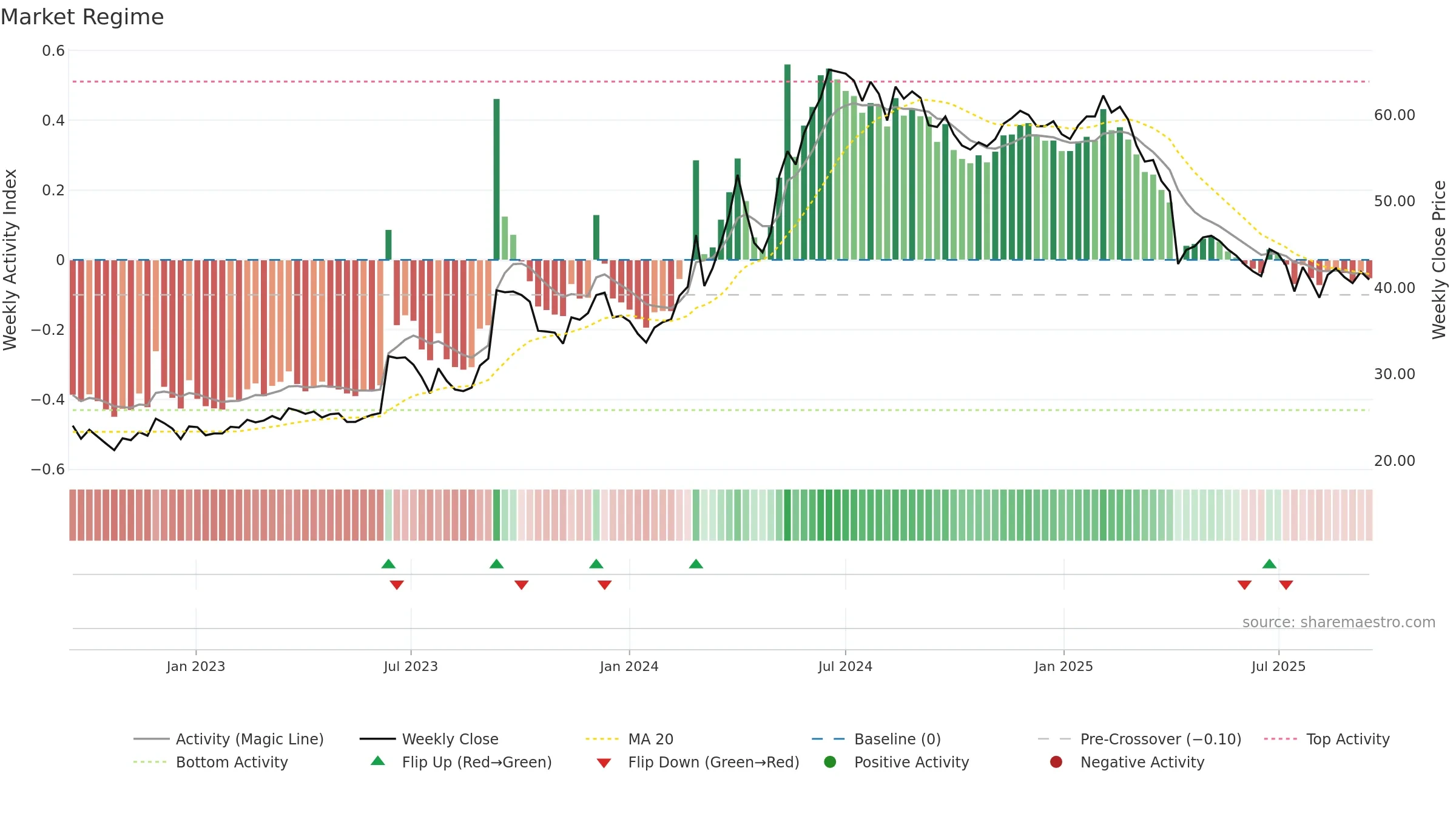Click the Market Regime chart title
1456x819 pixels.
coord(82,17)
